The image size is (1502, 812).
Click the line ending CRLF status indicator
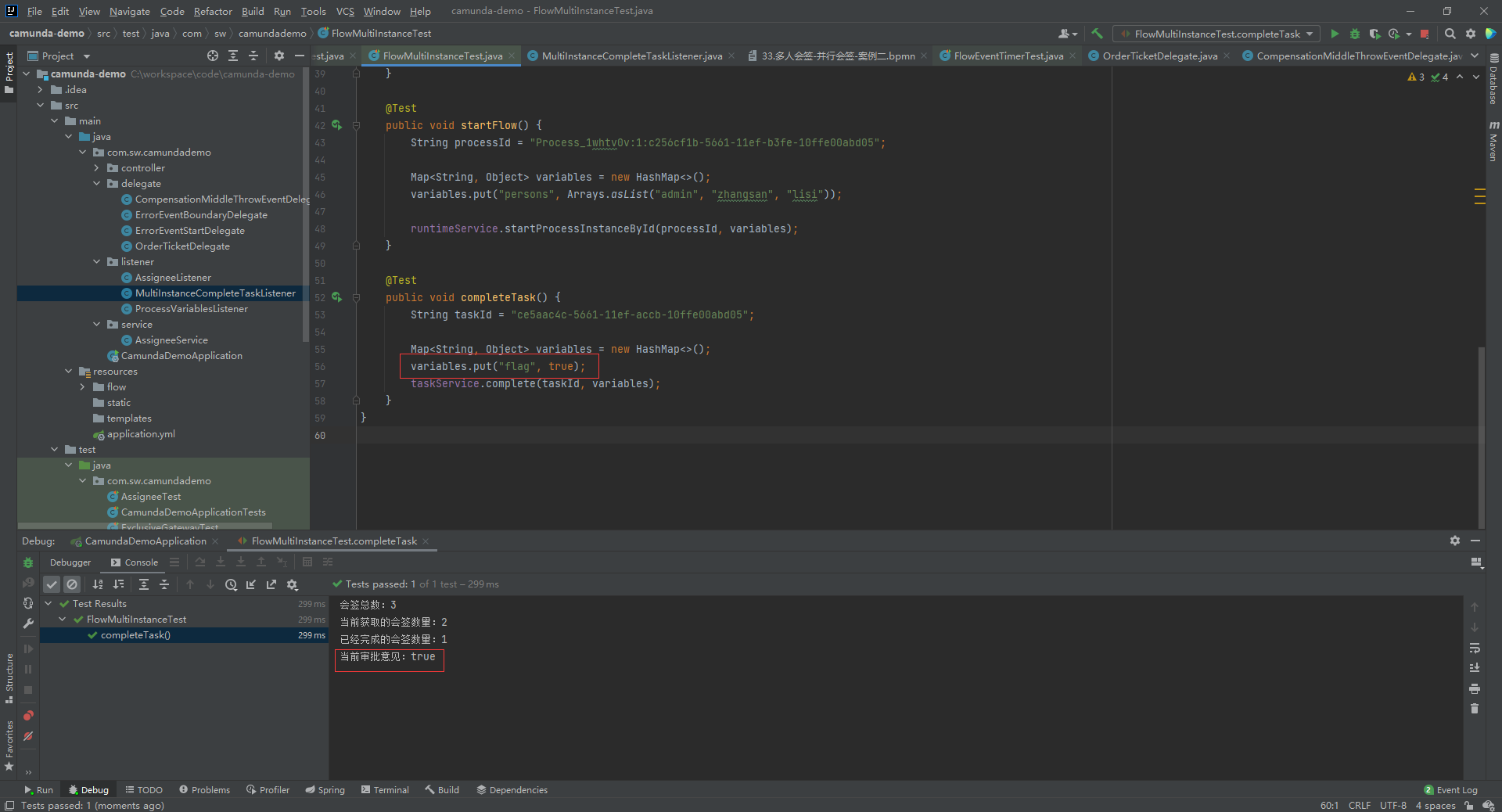(x=1359, y=805)
